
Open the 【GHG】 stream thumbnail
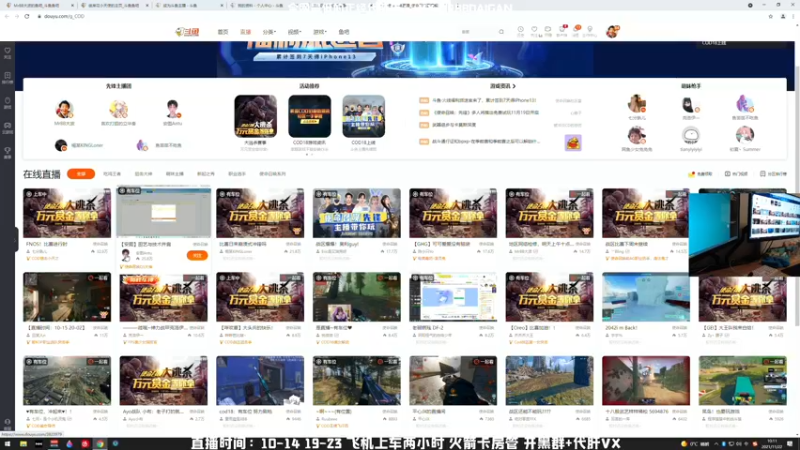coord(453,213)
